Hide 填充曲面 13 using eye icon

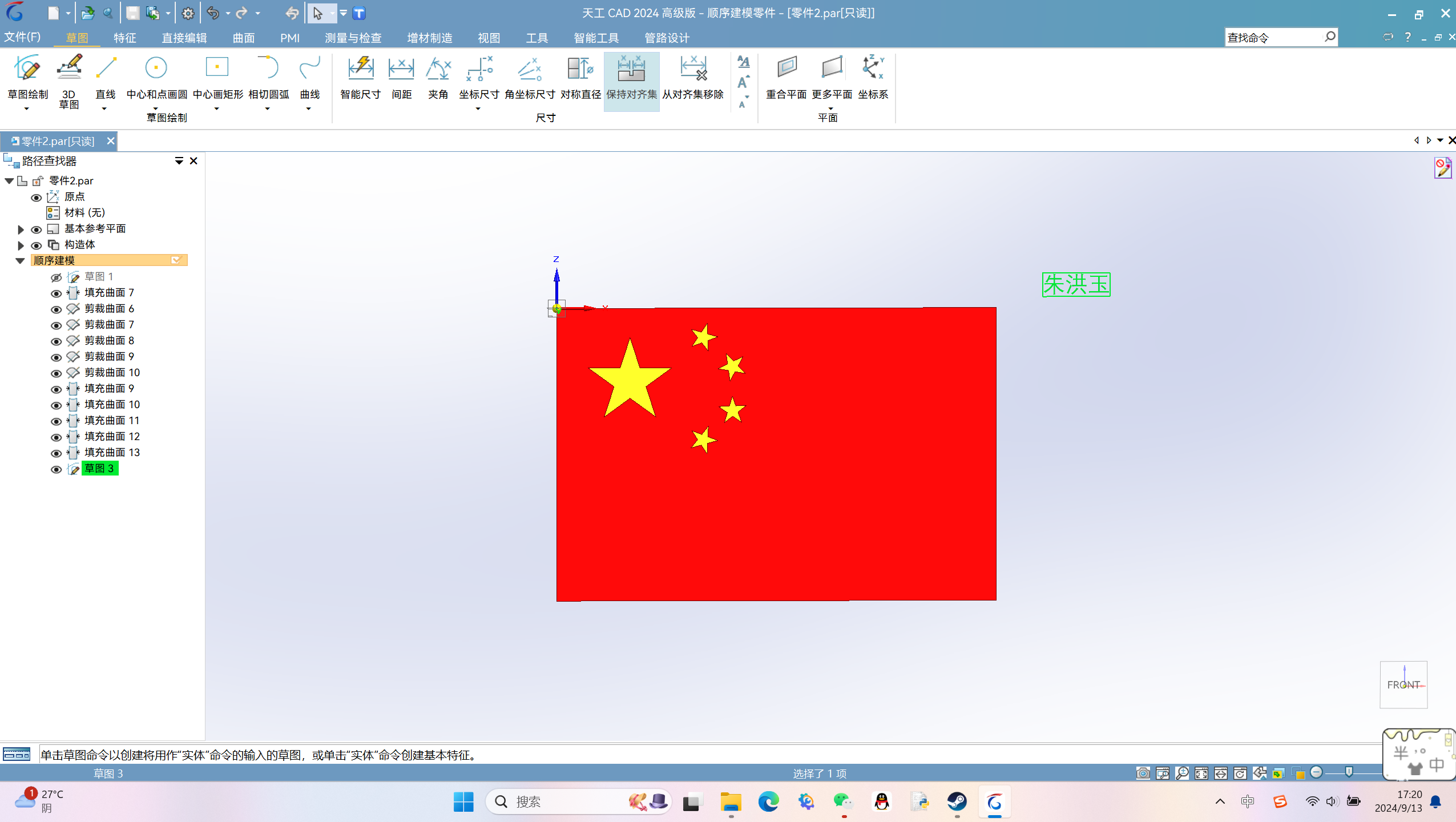[x=56, y=453]
